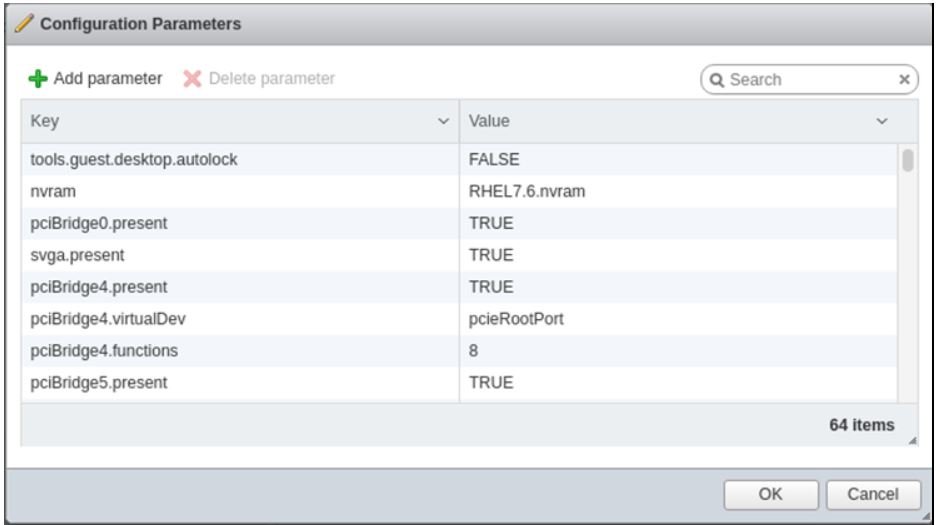Open the Key column dropdown arrow

click(x=443, y=121)
